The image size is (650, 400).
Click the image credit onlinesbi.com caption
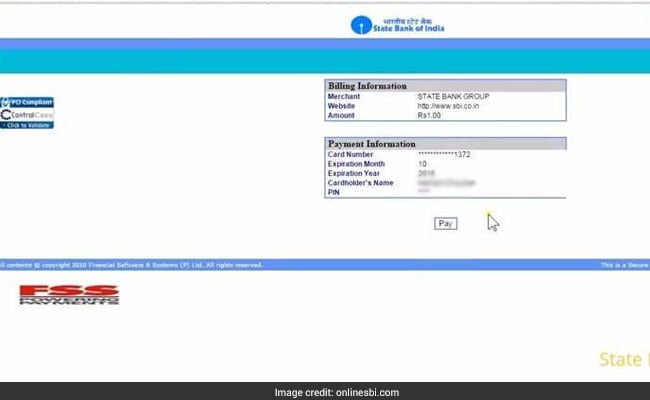point(337,392)
